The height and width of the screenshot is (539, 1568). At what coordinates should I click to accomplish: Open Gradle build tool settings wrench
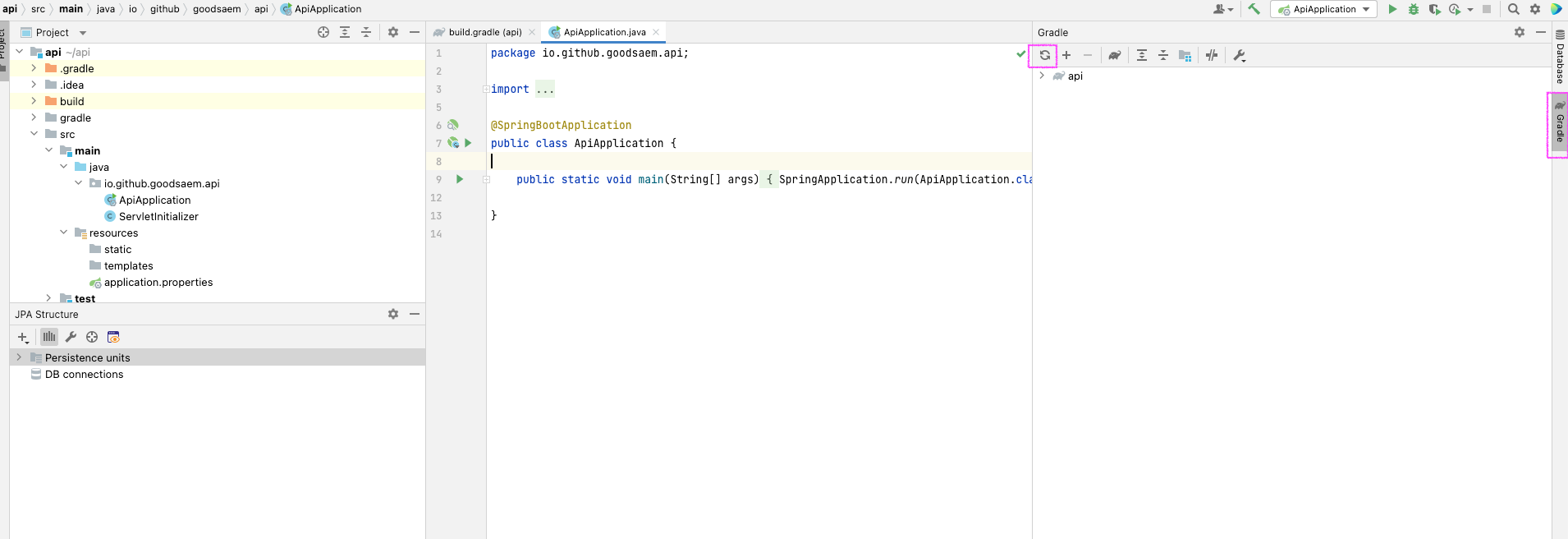click(1240, 55)
